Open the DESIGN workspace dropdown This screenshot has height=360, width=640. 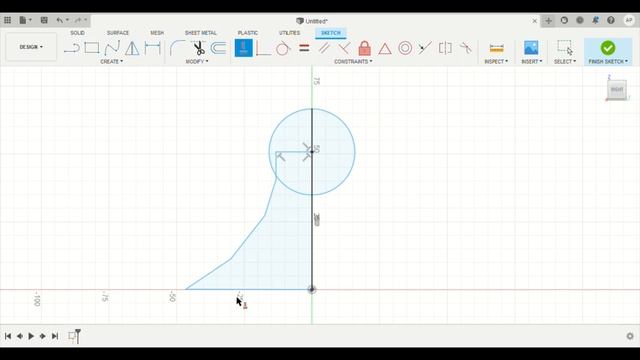tap(31, 47)
